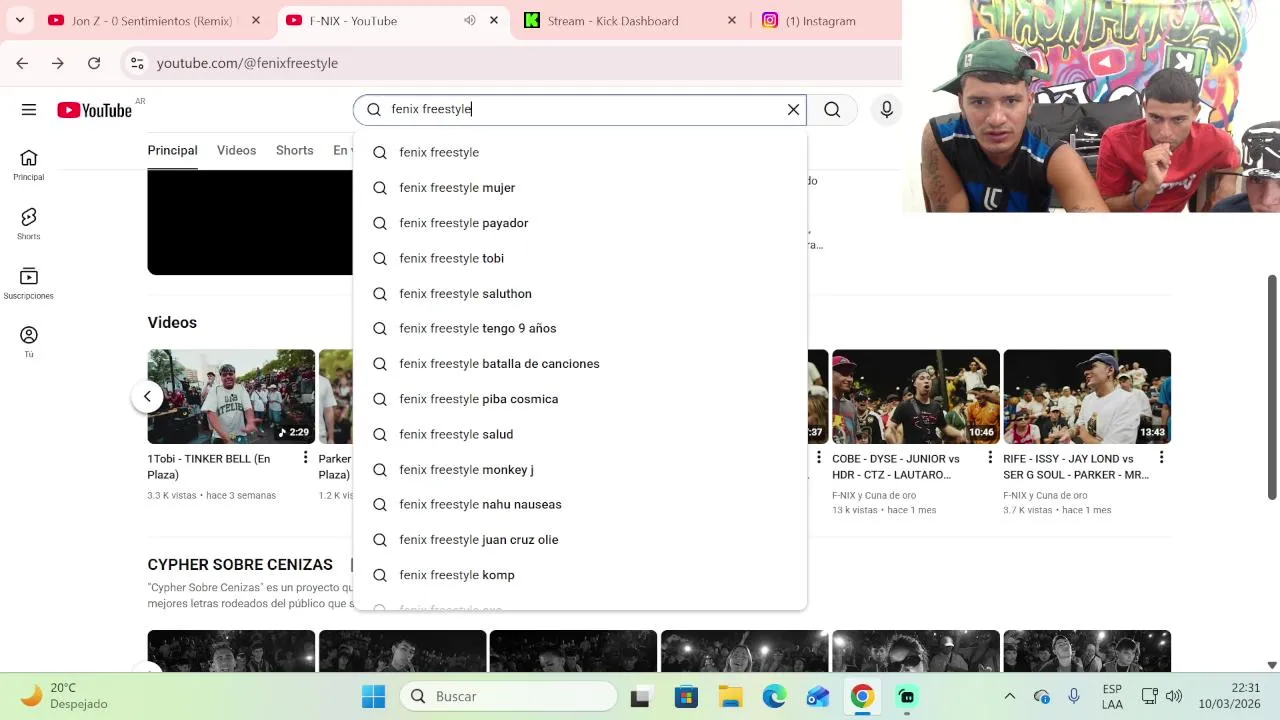Open the RIFE - ISSY - JAY LOND video thumbnail
1280x720 pixels.
coord(1087,396)
